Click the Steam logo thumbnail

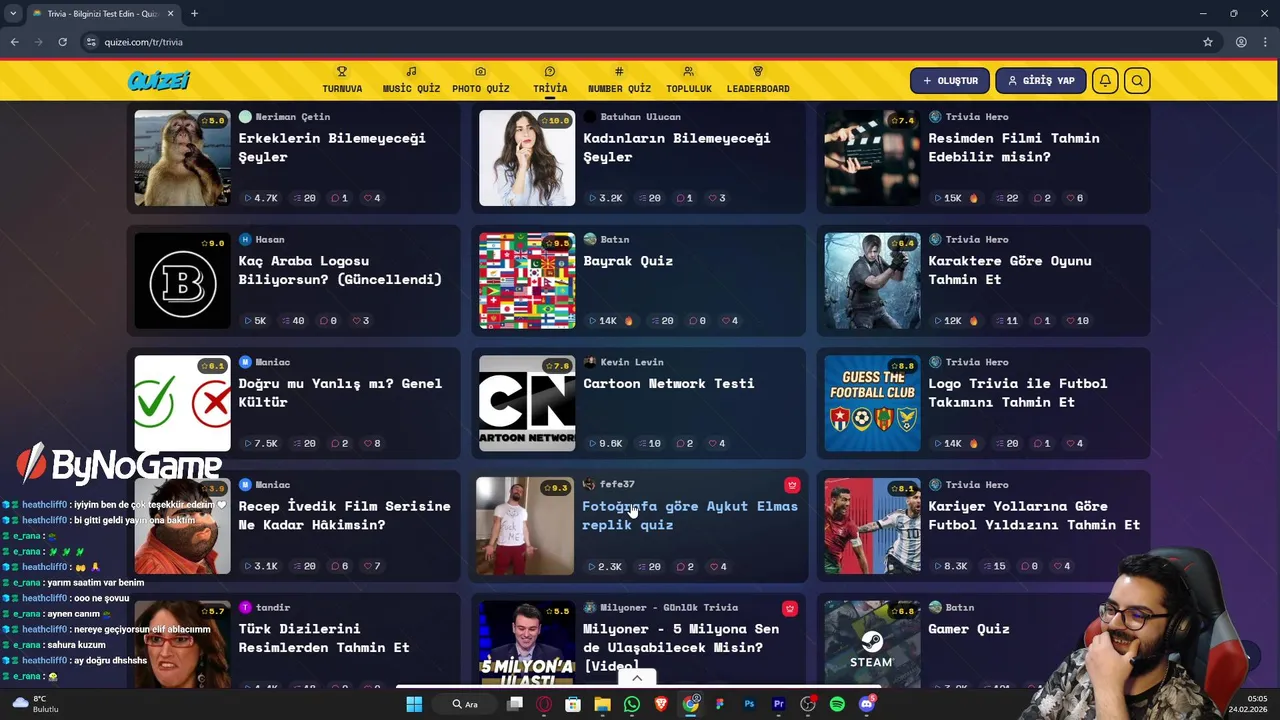(872, 643)
